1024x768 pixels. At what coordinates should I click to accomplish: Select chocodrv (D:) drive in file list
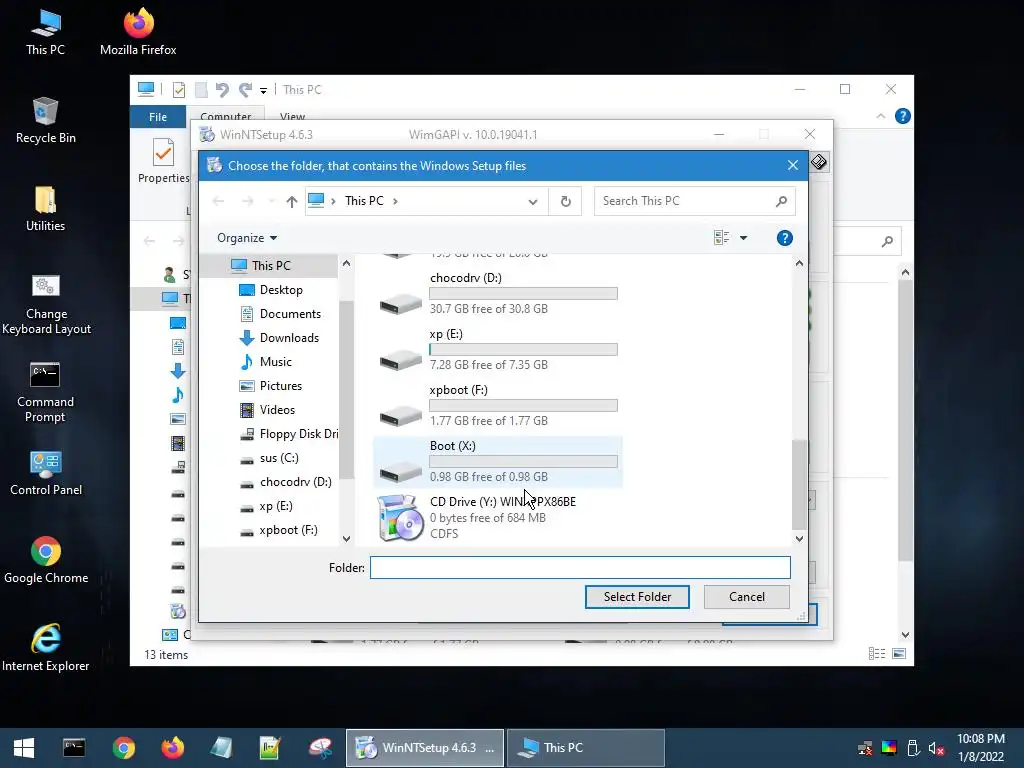pos(498,293)
